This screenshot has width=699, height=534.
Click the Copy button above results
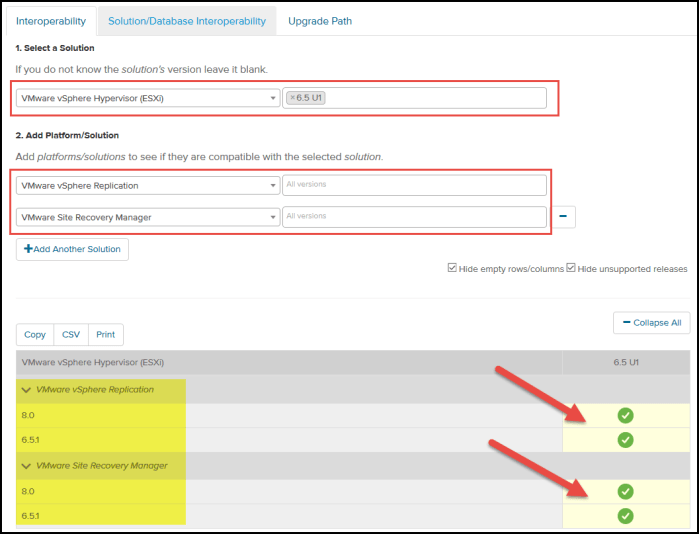pyautogui.click(x=35, y=335)
